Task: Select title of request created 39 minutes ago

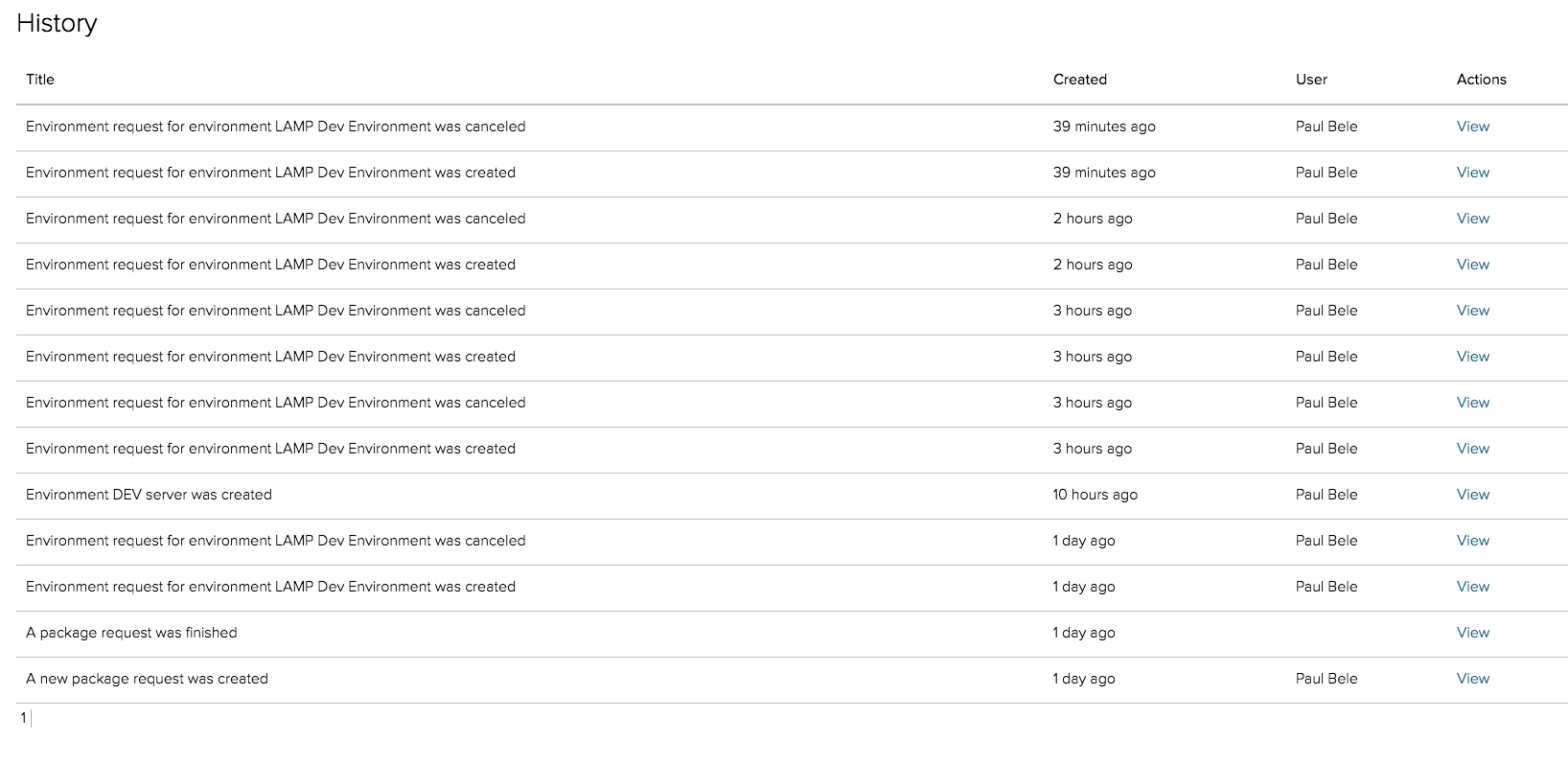Action: pos(270,173)
